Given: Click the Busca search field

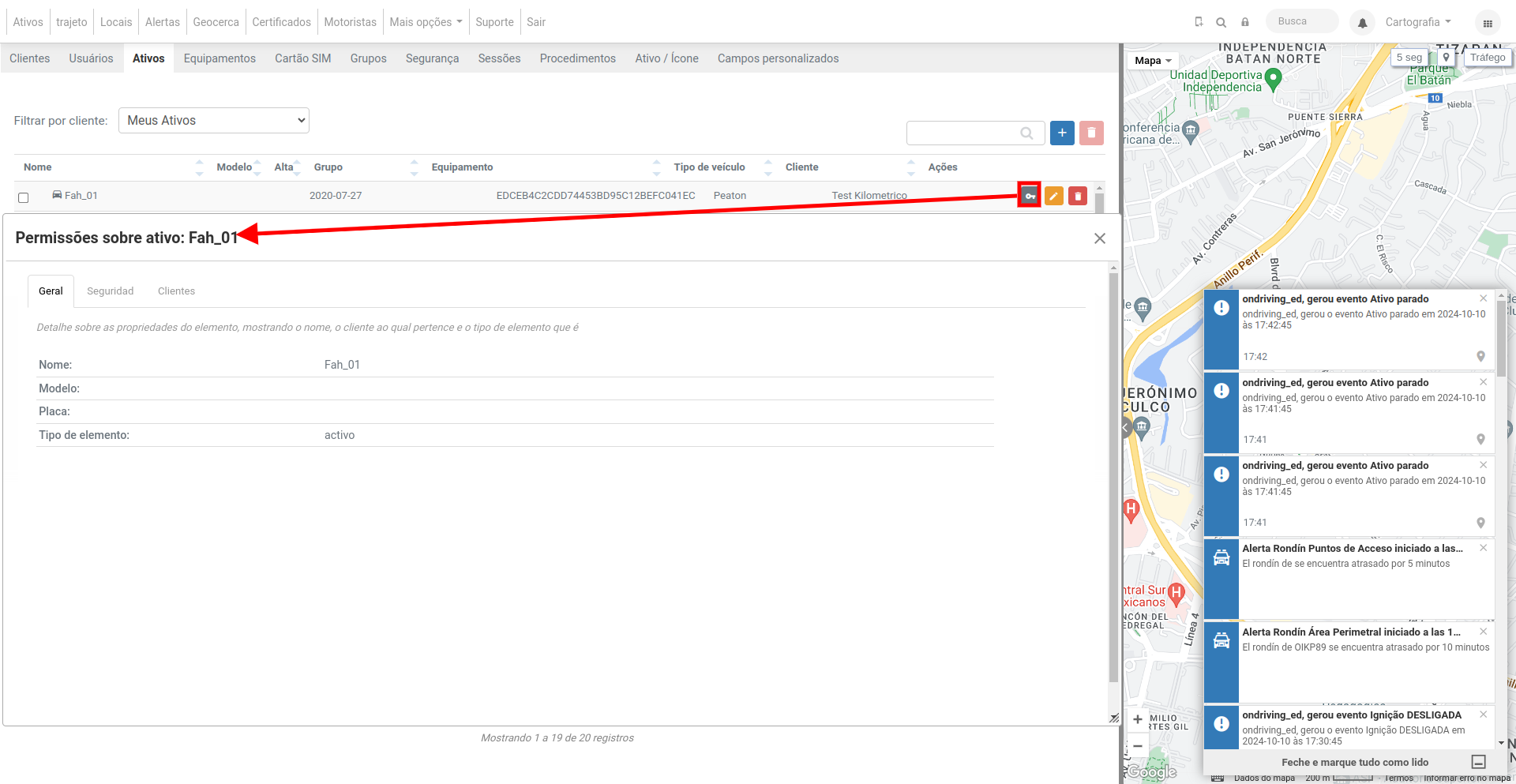Looking at the screenshot, I should click(1302, 21).
